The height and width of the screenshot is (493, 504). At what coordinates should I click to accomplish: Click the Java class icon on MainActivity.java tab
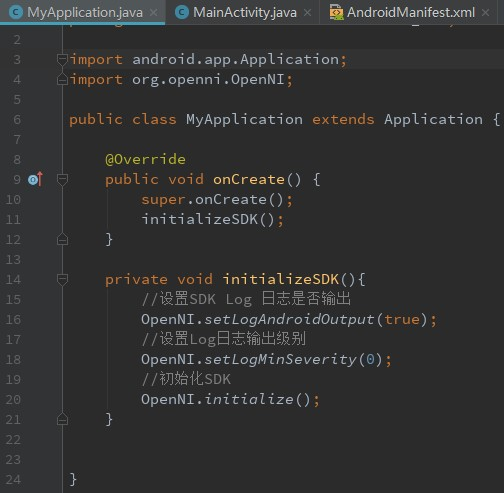(x=182, y=13)
